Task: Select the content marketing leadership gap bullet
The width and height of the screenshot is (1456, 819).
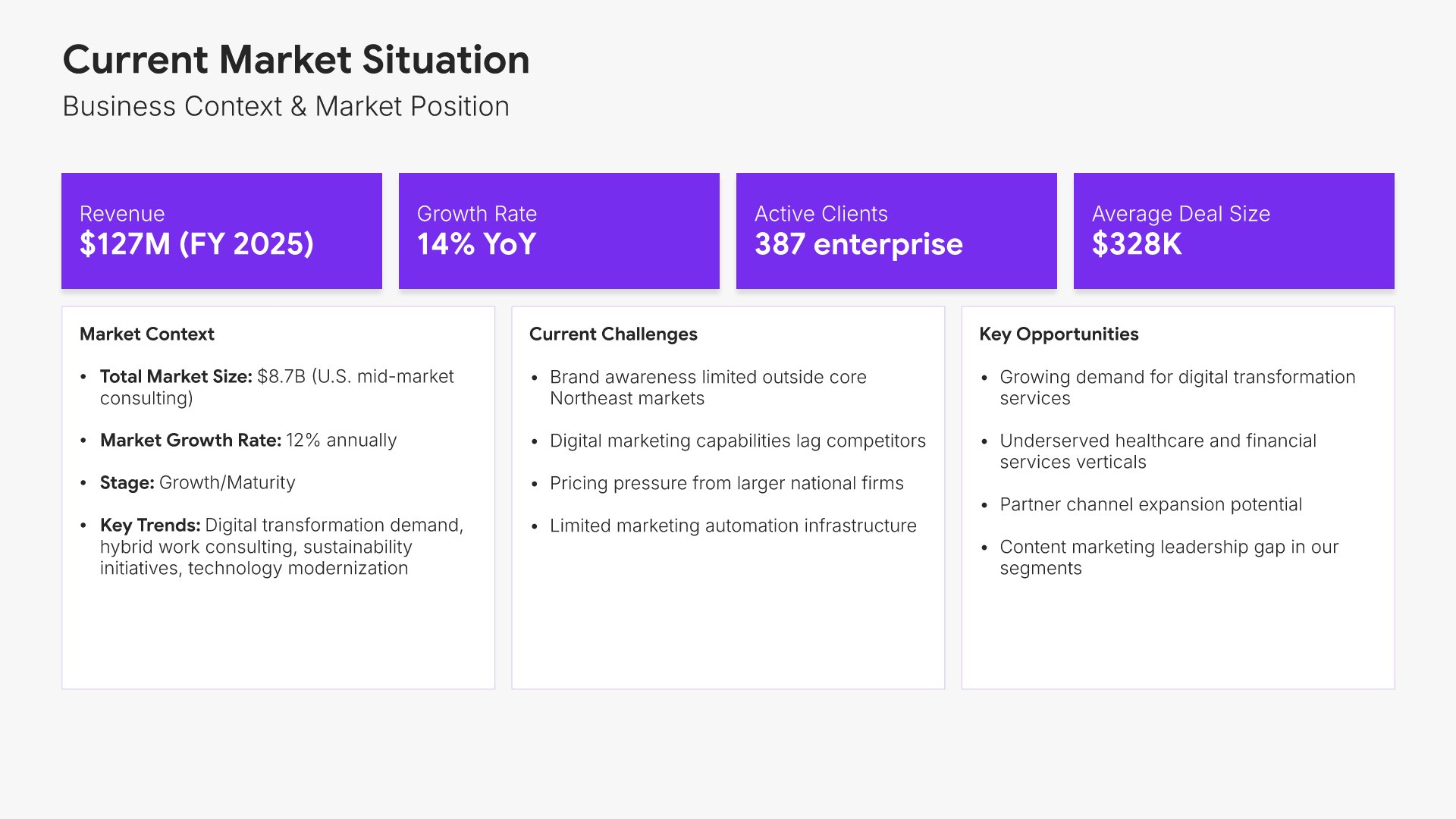Action: point(1169,557)
